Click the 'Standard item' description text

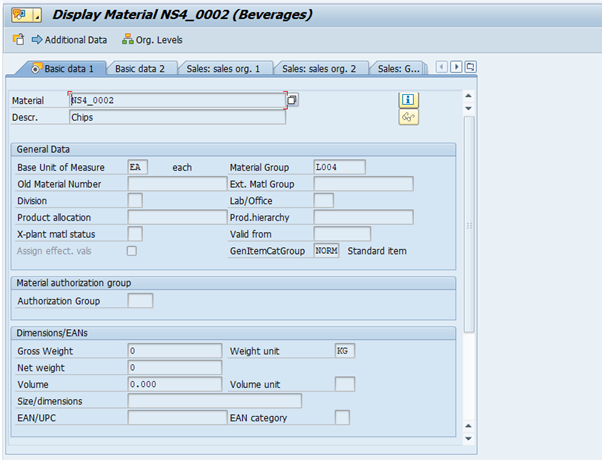click(377, 251)
